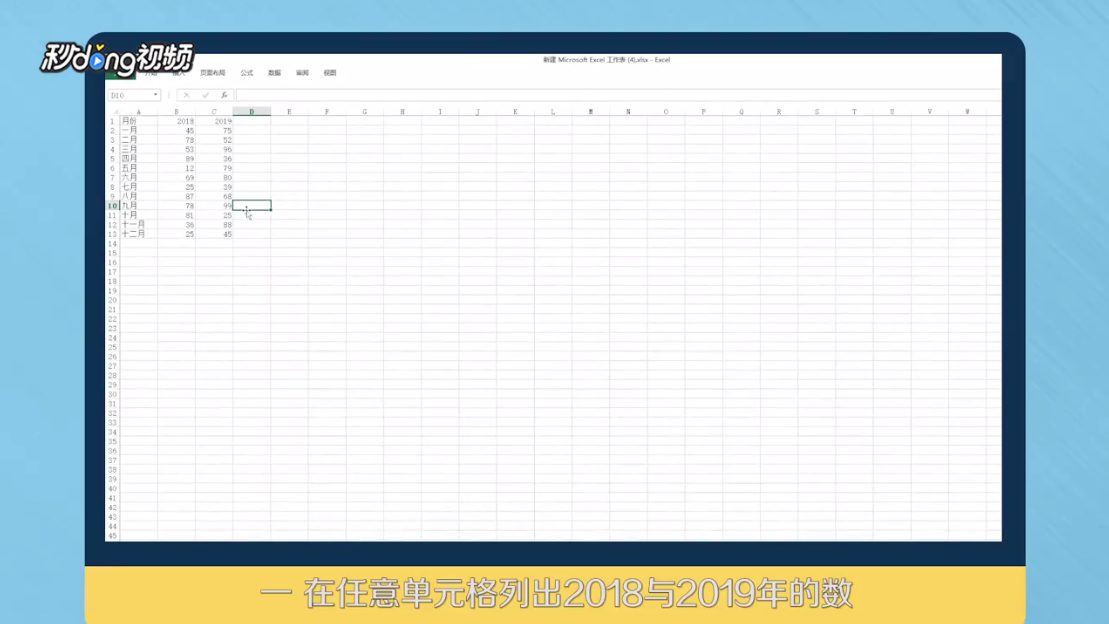Image resolution: width=1109 pixels, height=624 pixels.
Task: Click the cancel X icon beside the formula bar
Action: point(186,95)
